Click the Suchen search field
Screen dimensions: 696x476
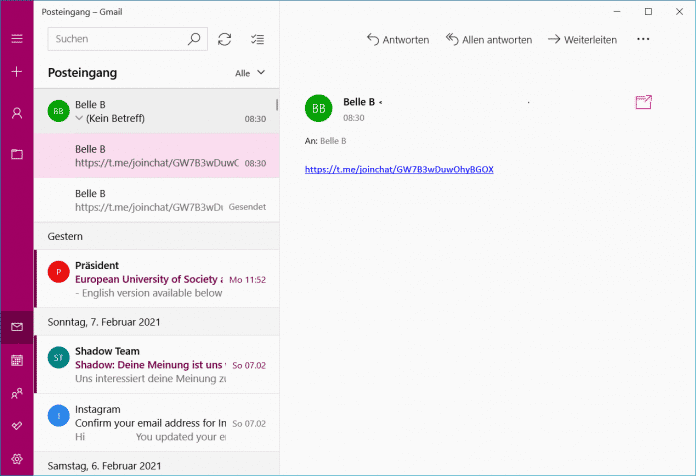[x=118, y=39]
